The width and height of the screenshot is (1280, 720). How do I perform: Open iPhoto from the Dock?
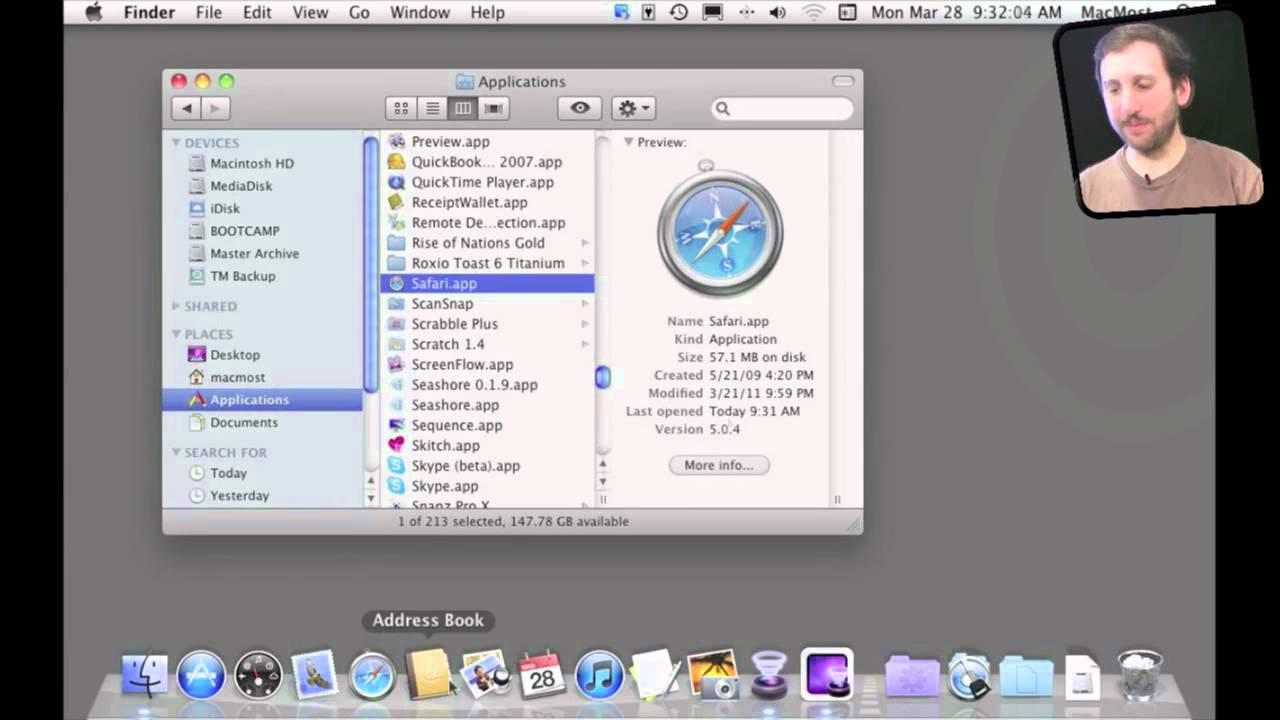(x=485, y=675)
